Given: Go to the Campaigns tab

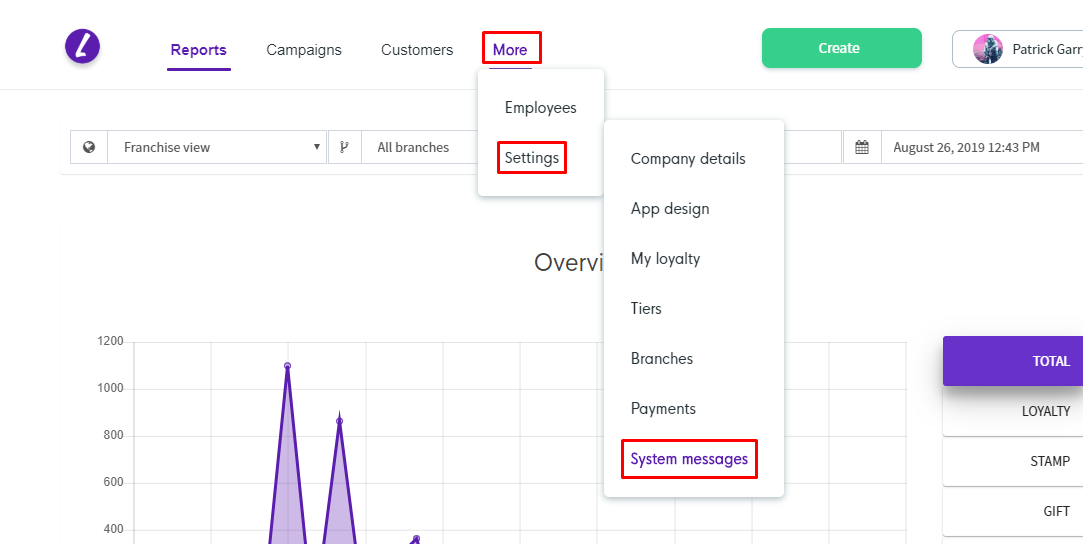Looking at the screenshot, I should point(304,50).
